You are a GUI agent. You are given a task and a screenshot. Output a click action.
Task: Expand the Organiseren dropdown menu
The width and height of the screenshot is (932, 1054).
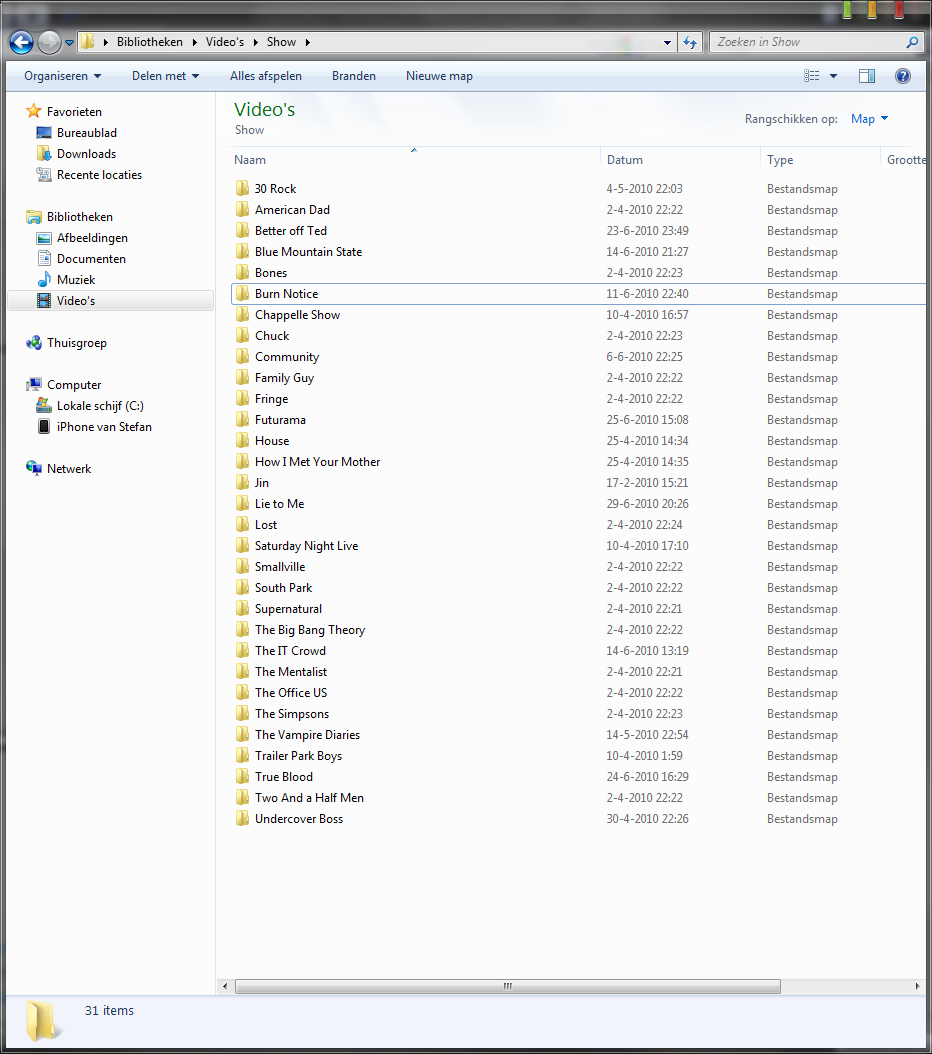(x=62, y=76)
